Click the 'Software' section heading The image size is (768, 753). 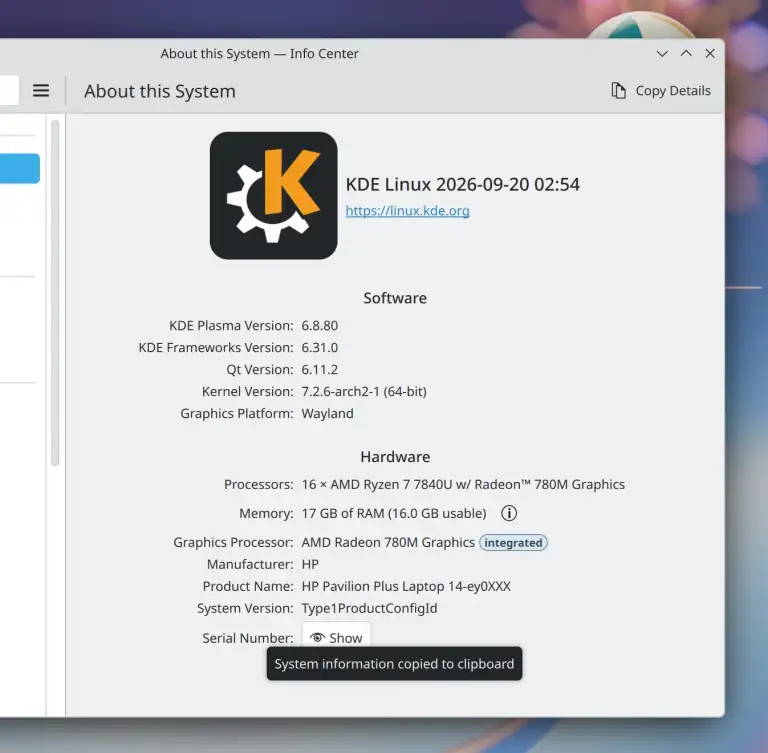pyautogui.click(x=395, y=298)
